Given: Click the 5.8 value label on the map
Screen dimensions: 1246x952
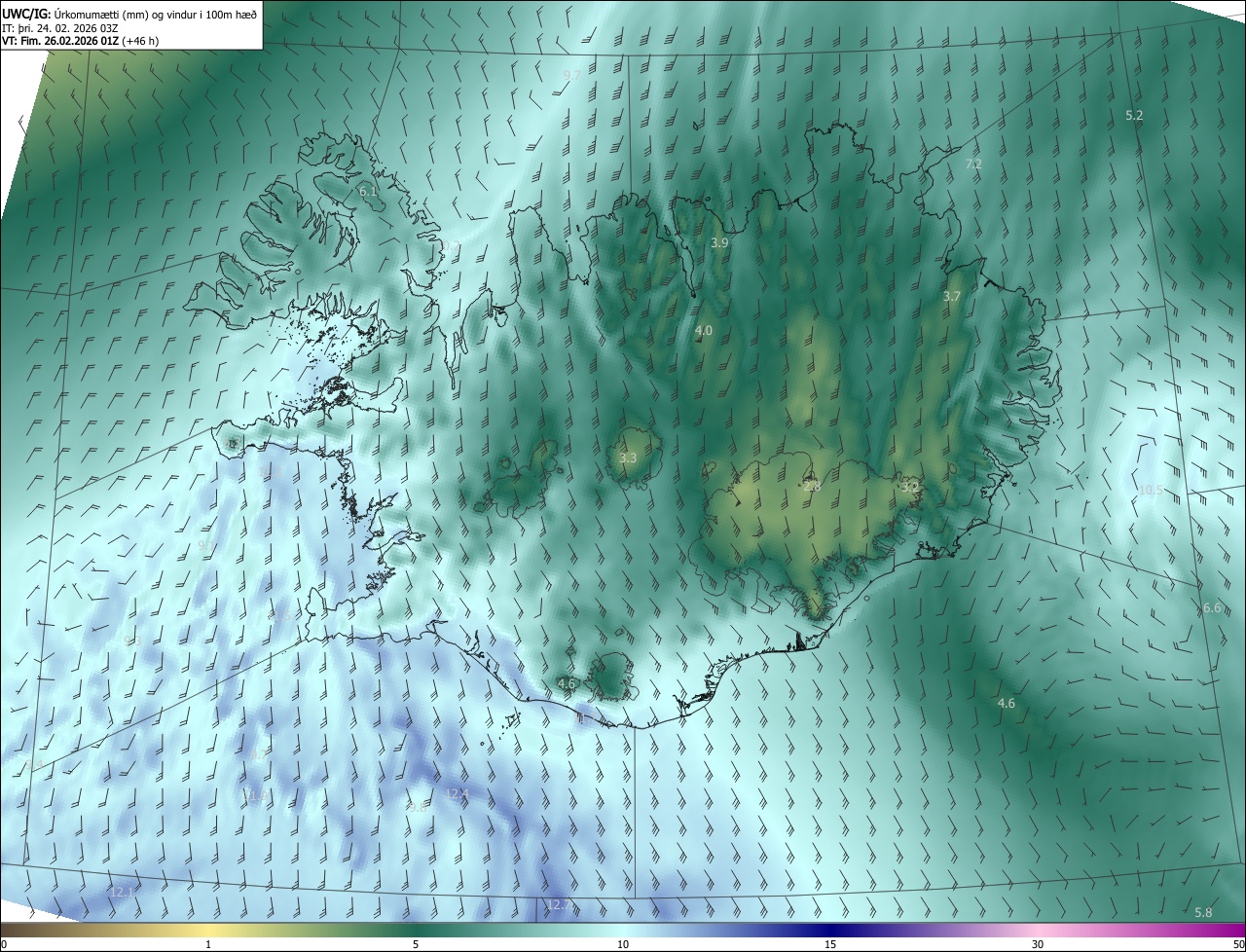Looking at the screenshot, I should pos(1204,912).
